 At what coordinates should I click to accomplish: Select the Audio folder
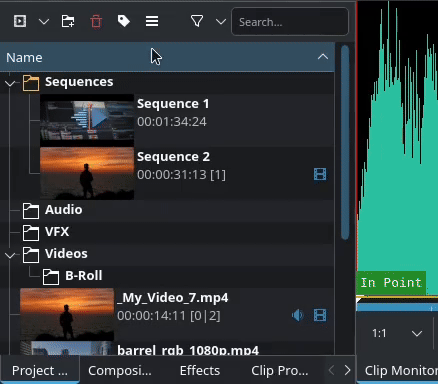click(167, 210)
